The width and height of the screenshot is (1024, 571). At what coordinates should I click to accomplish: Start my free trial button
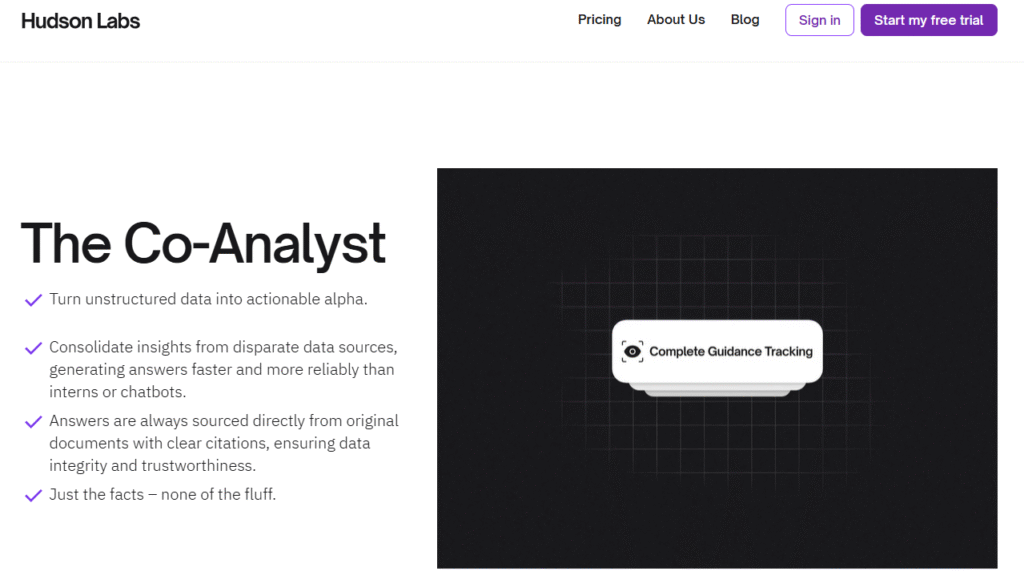point(929,20)
